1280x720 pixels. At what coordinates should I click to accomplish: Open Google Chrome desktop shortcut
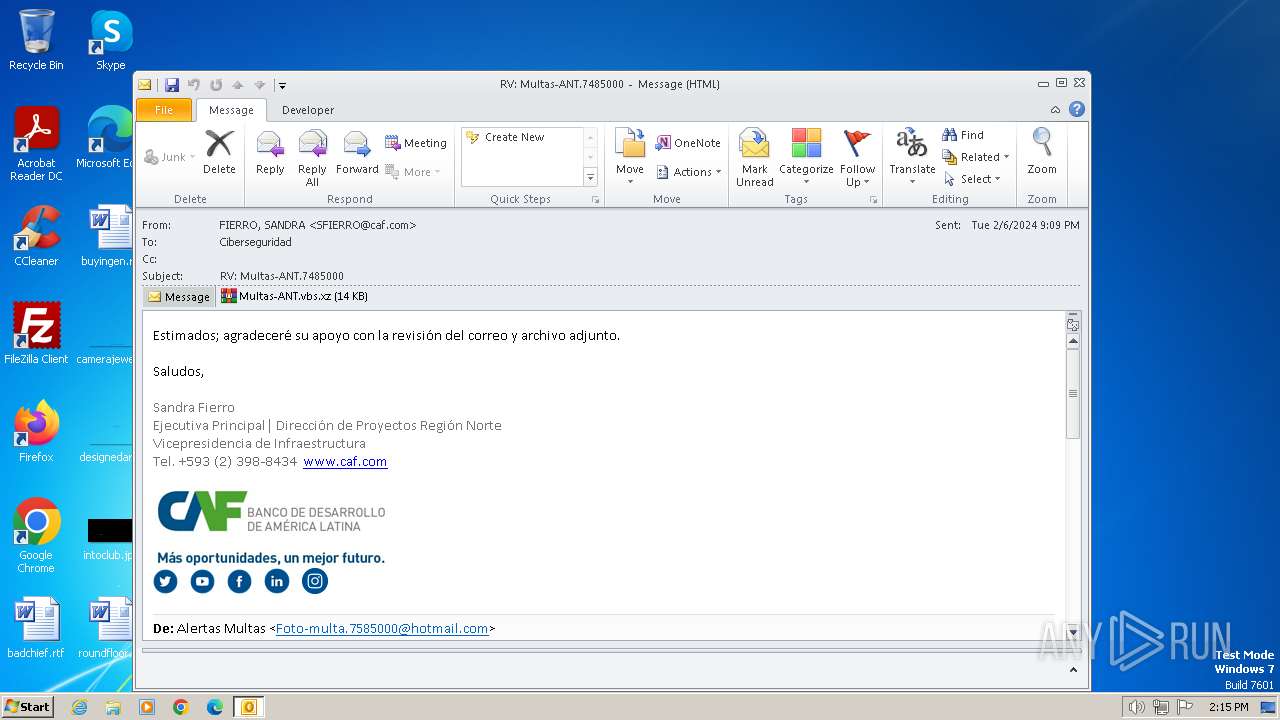(x=36, y=535)
